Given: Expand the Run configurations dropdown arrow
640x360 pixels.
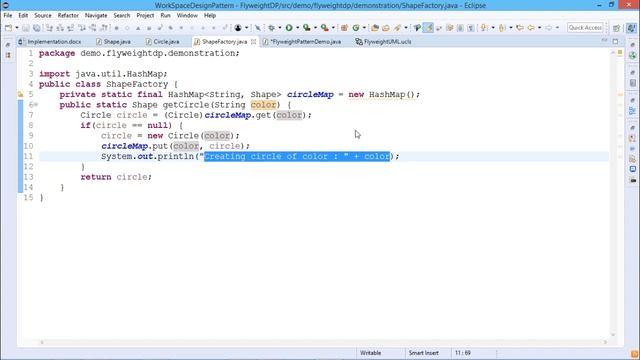Looking at the screenshot, I should [x=298, y=28].
